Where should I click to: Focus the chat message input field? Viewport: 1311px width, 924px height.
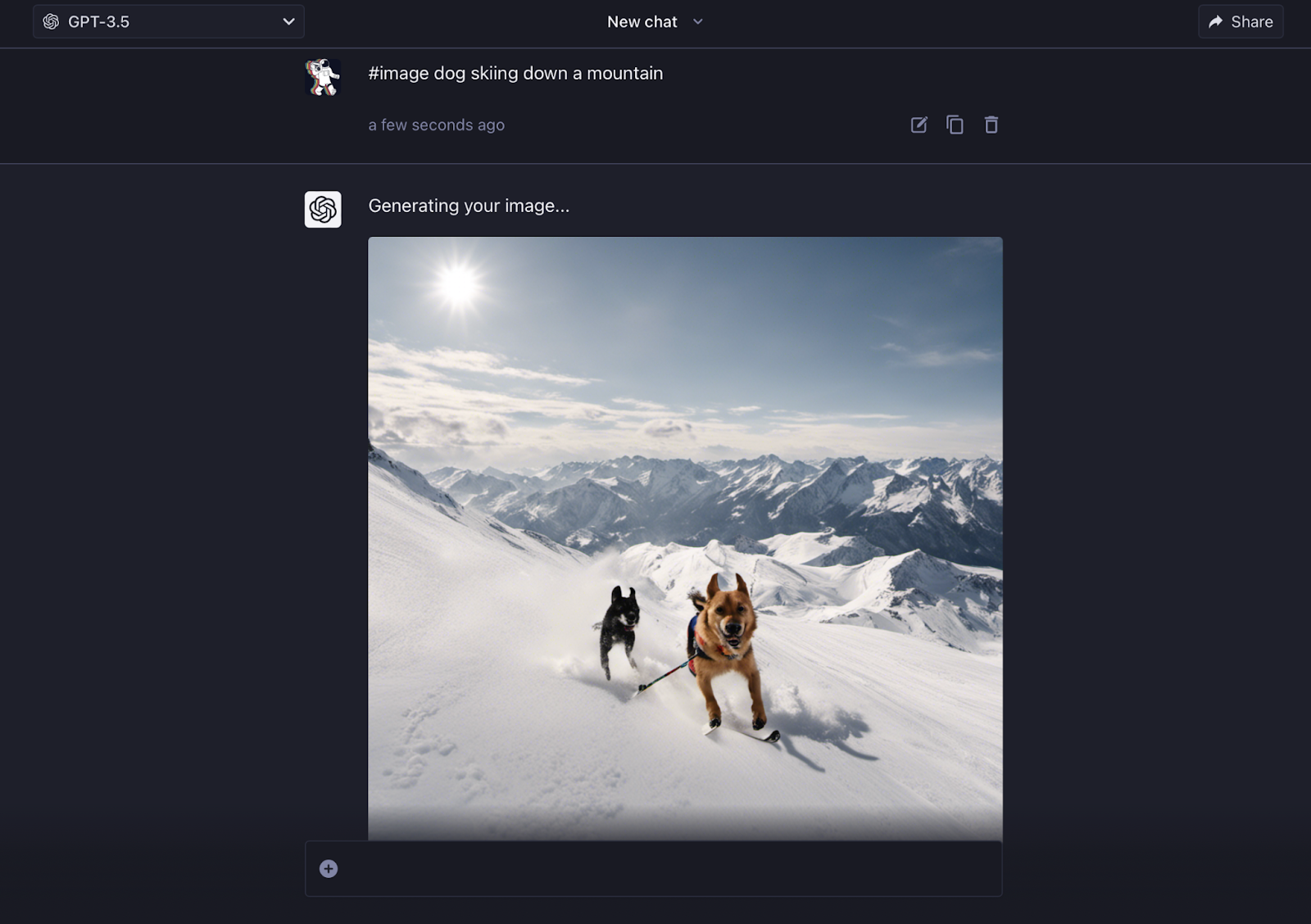tap(654, 869)
